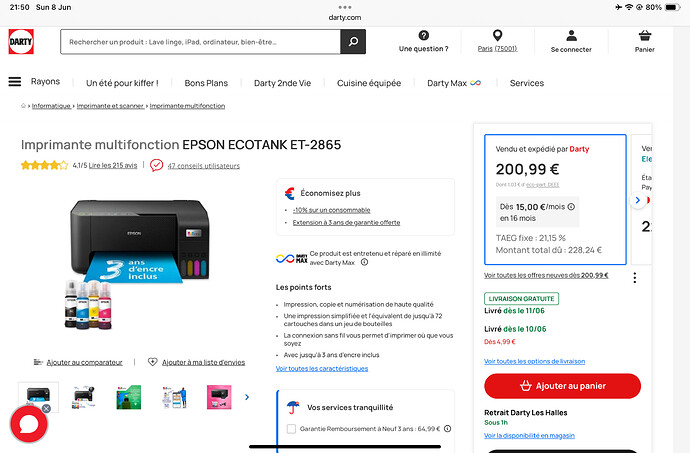The width and height of the screenshot is (690, 453).
Task: Click the wishlist heart icon
Action: pos(153,361)
